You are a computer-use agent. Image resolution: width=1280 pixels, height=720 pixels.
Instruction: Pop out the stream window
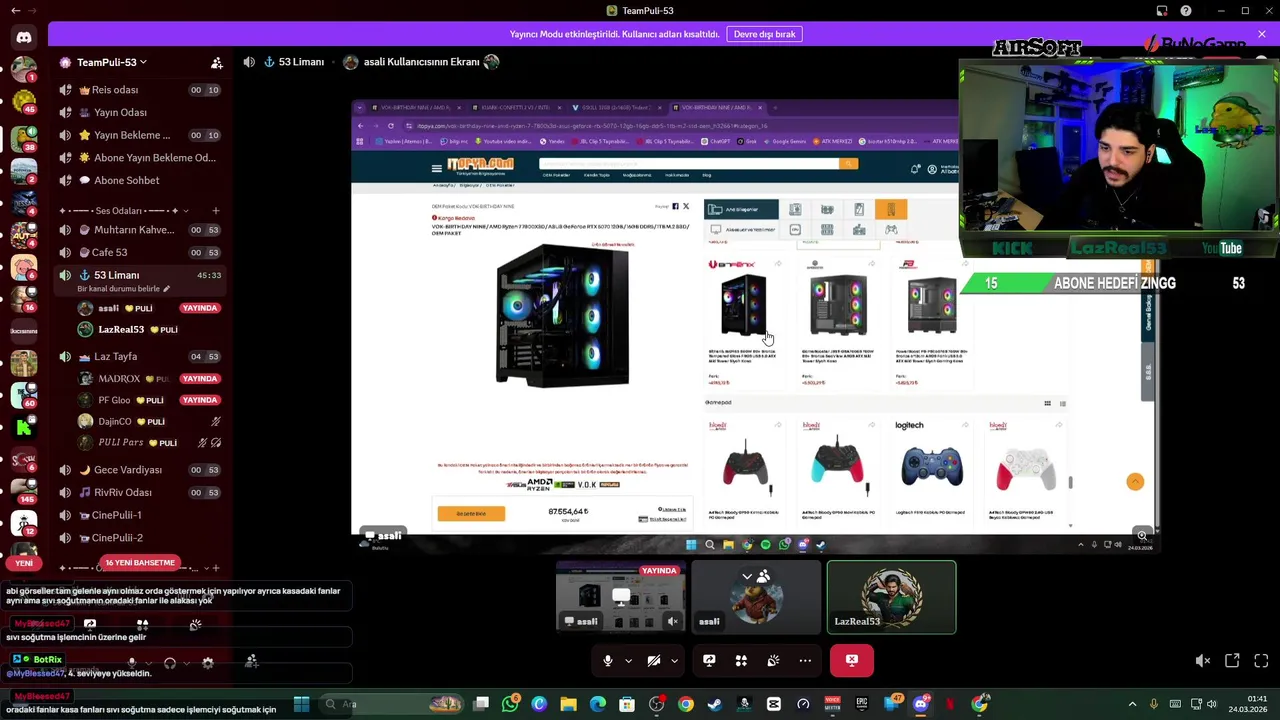(1232, 660)
